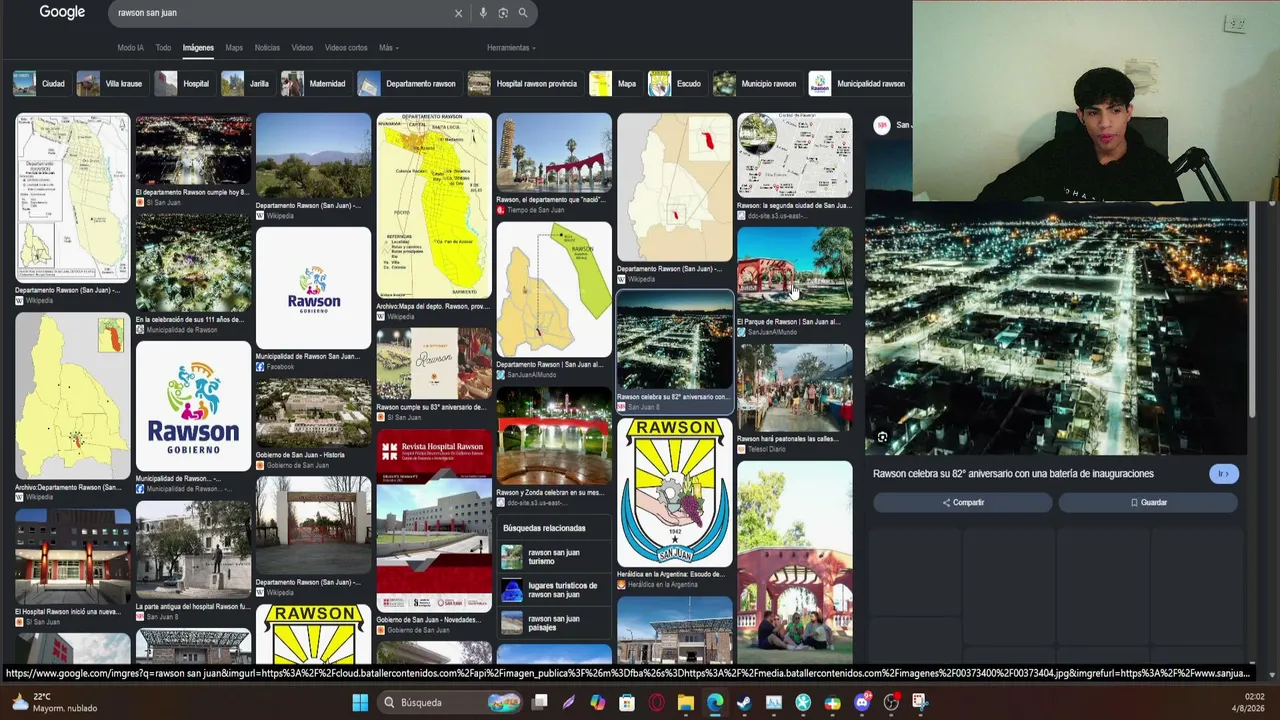The height and width of the screenshot is (720, 1280).
Task: Open Steam from the taskbar
Action: pyautogui.click(x=744, y=702)
